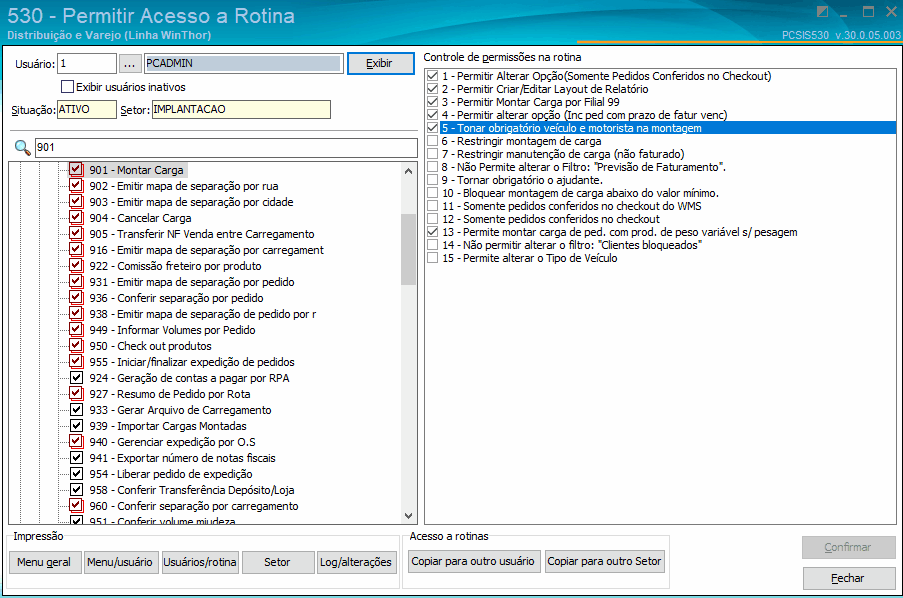Toggle permission 1 - Permitir Alterar Opção checkbox
The height and width of the screenshot is (598, 903).
click(x=432, y=76)
